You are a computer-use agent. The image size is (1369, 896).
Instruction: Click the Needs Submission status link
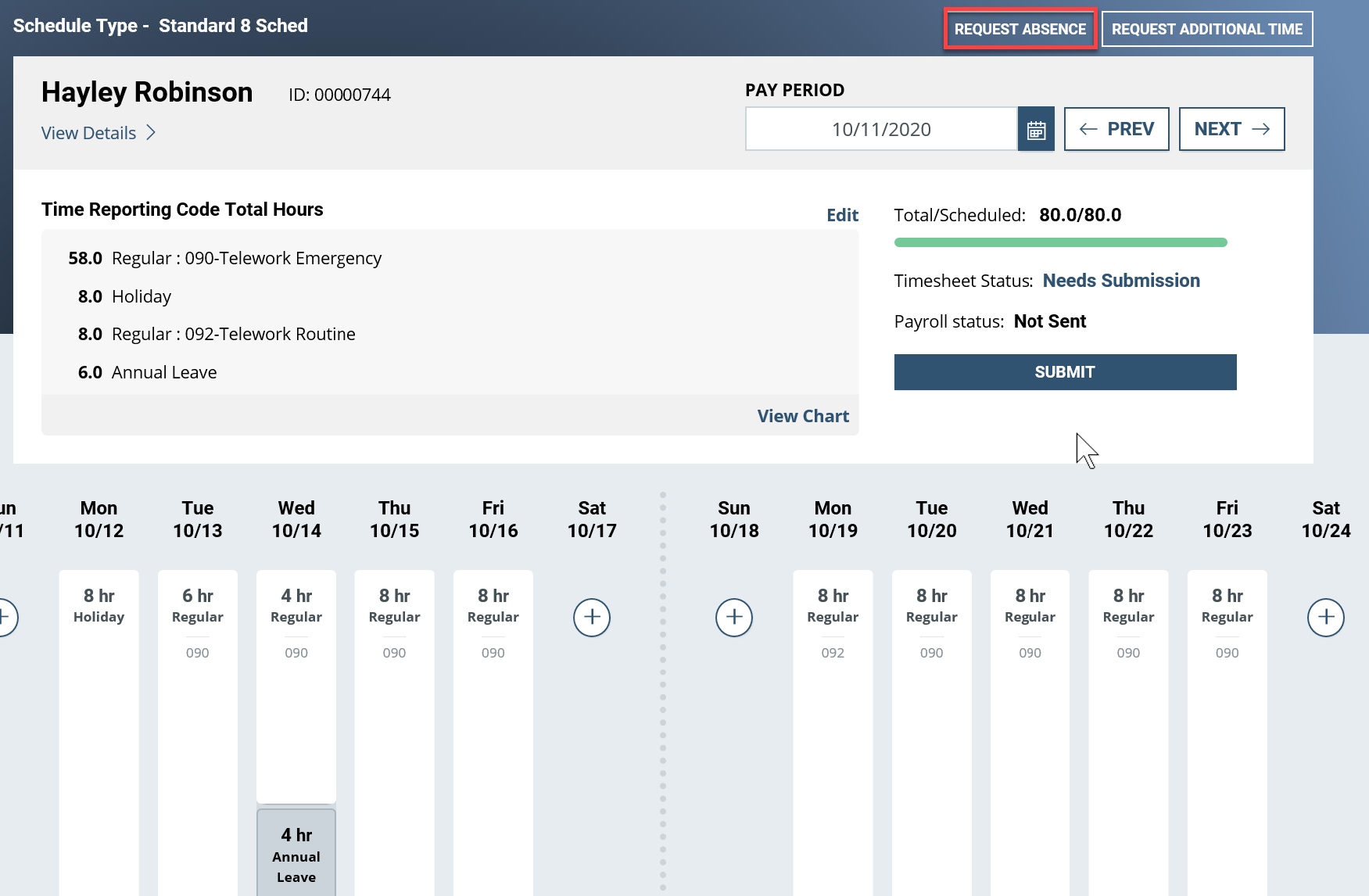pyautogui.click(x=1120, y=280)
